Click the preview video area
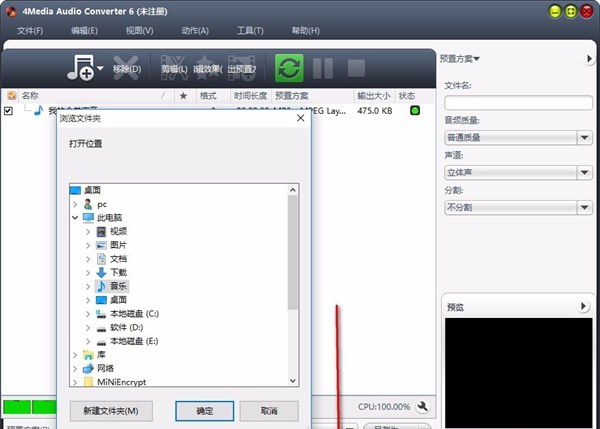 pos(518,372)
